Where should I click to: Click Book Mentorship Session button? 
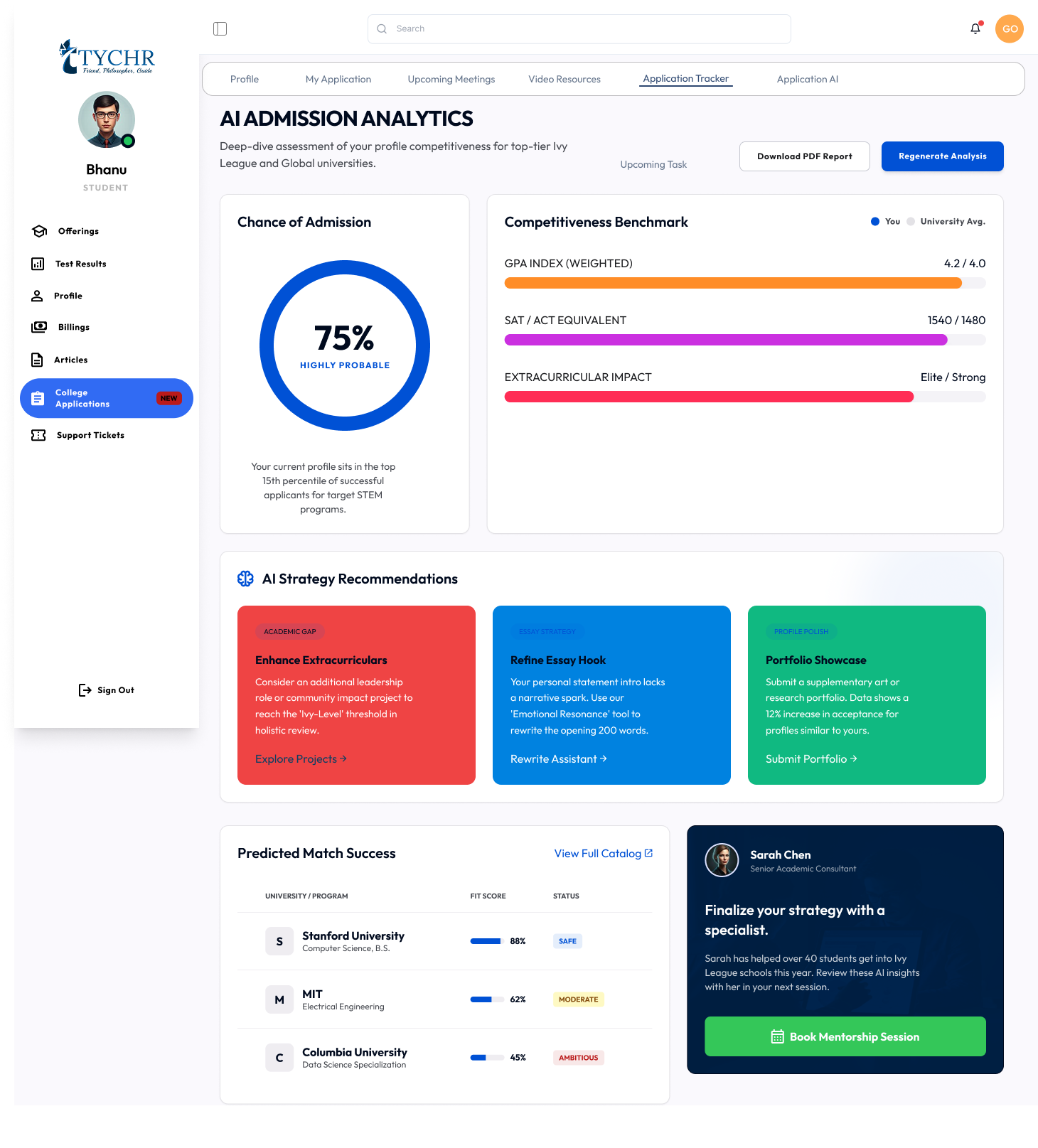click(845, 1036)
